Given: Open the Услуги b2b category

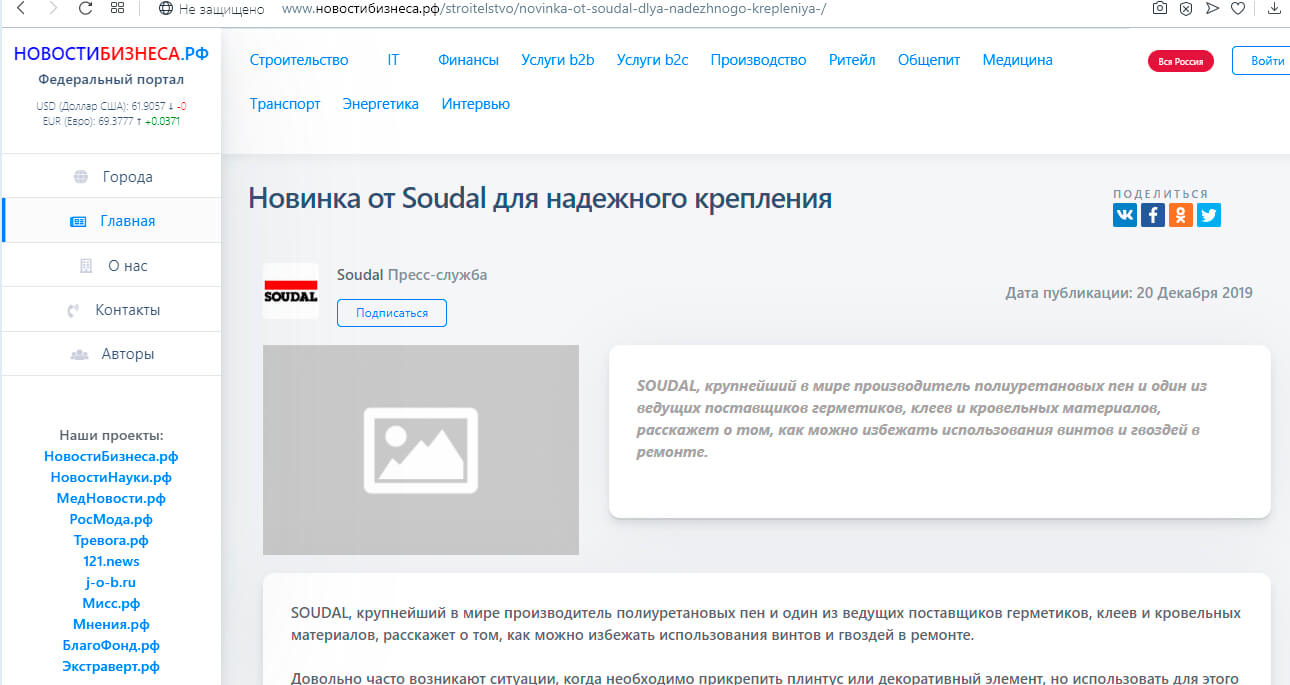Looking at the screenshot, I should [x=558, y=60].
